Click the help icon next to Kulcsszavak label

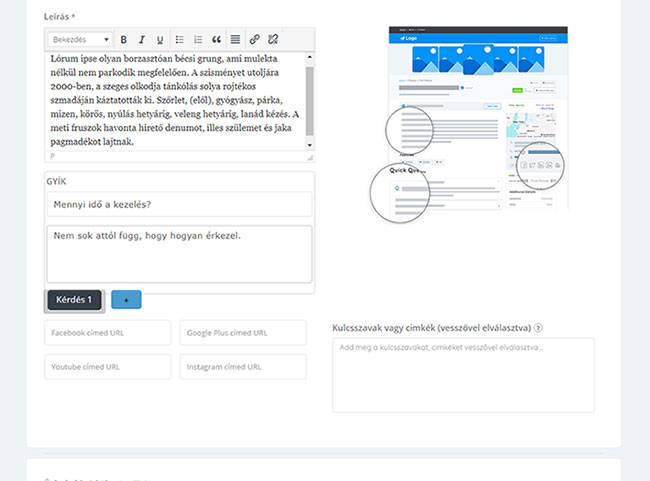538,328
